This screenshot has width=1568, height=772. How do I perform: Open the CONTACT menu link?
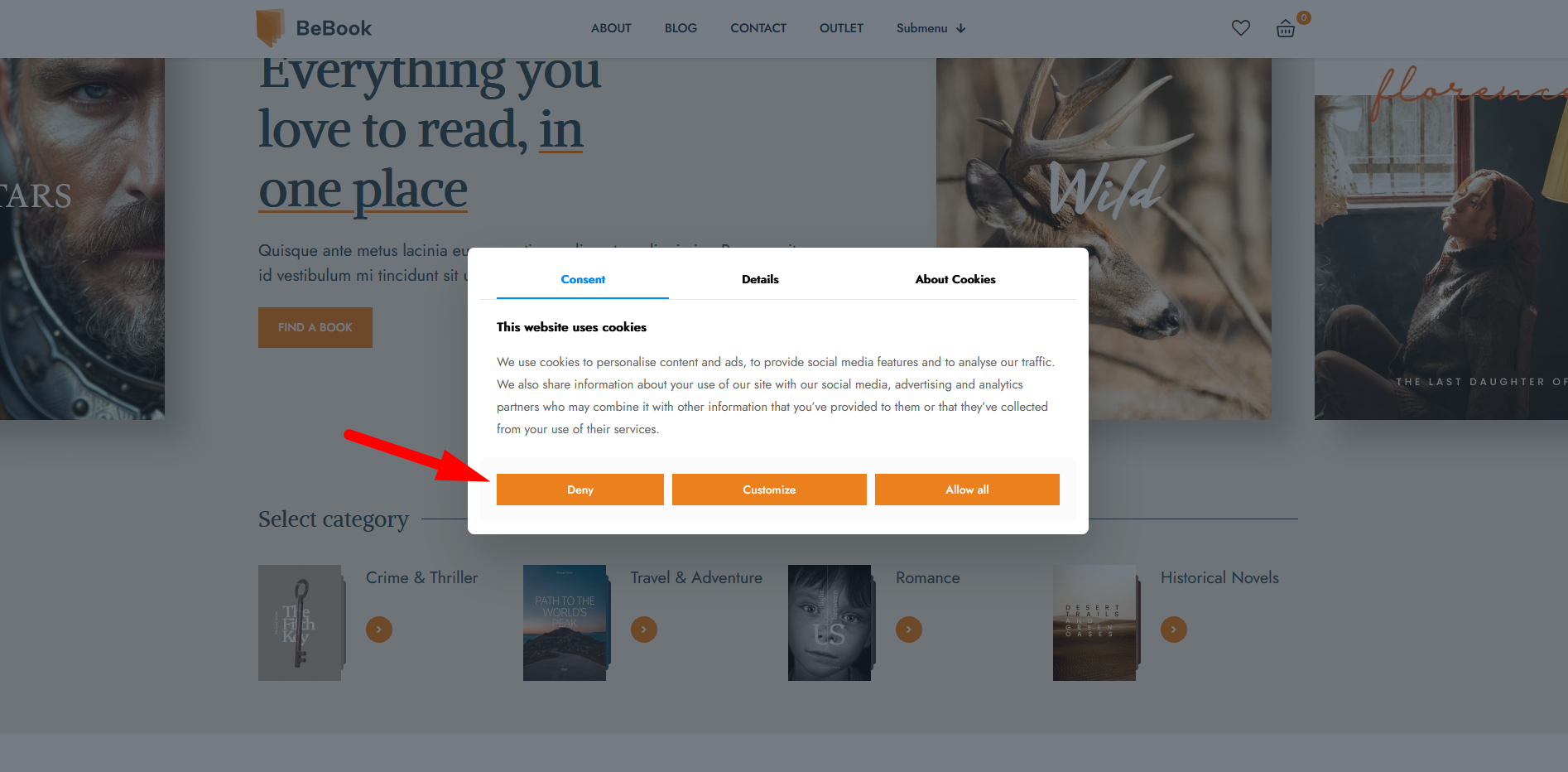758,28
